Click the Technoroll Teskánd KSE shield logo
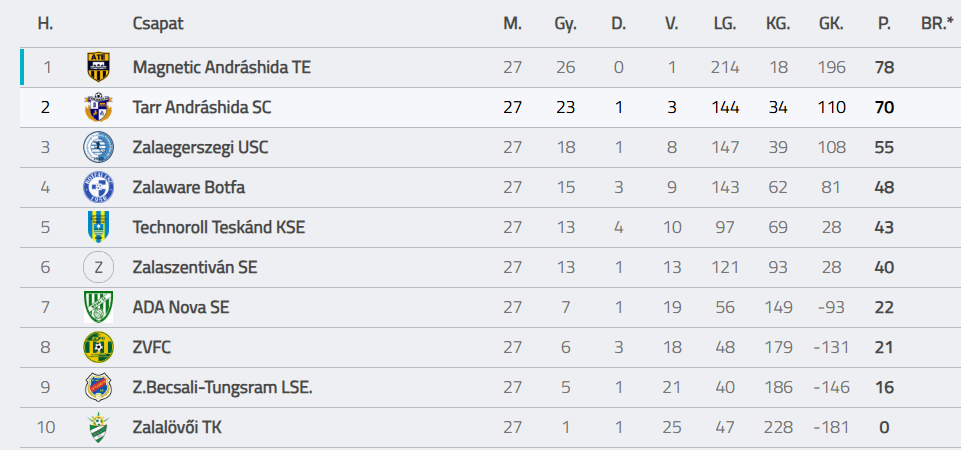The height and width of the screenshot is (450, 961). click(98, 227)
